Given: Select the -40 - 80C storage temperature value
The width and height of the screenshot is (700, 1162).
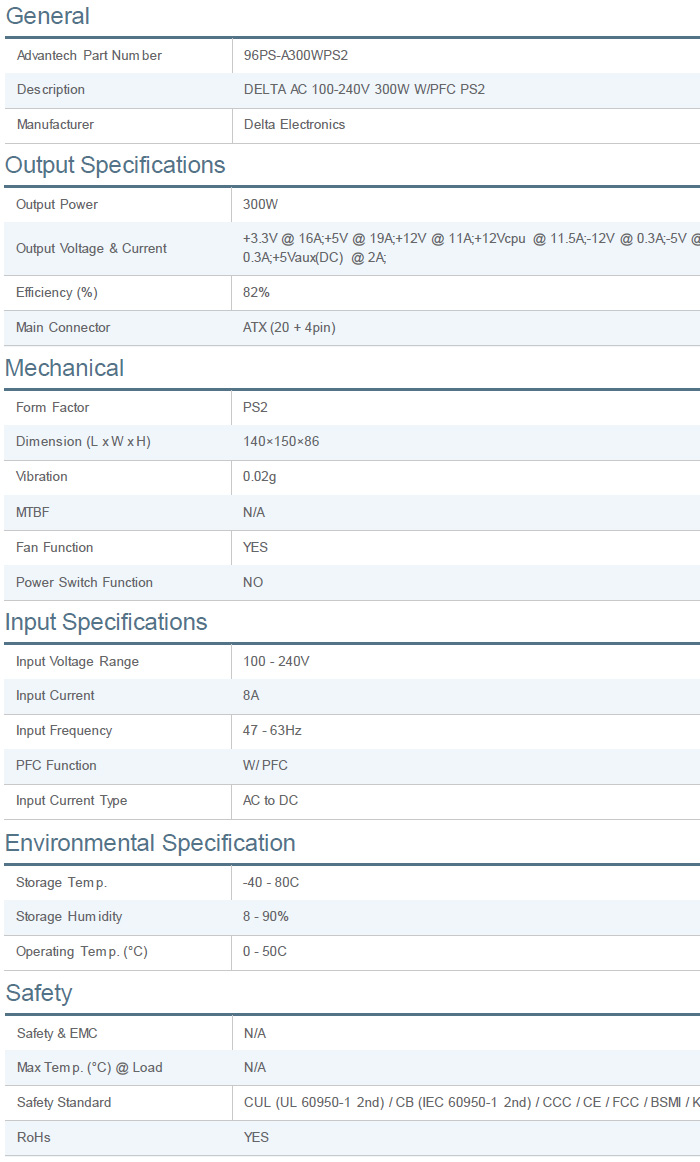Looking at the screenshot, I should click(x=271, y=883).
